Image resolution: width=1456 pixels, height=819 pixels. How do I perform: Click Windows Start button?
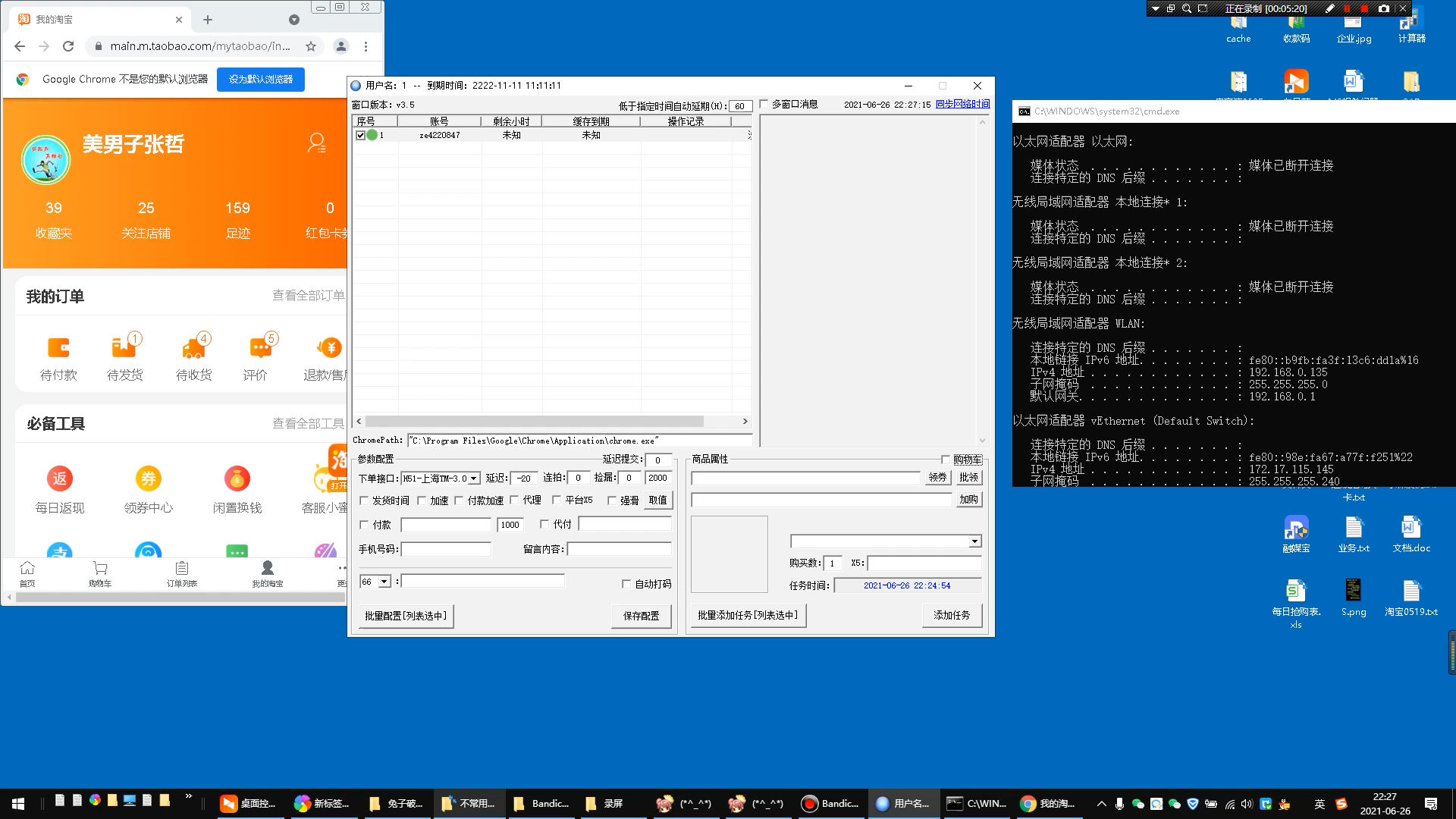click(x=18, y=804)
